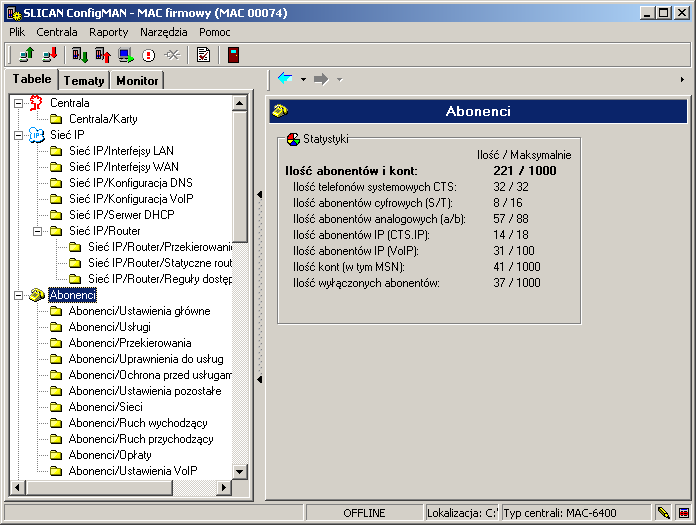Select Abonenci/Przekierowania tree item
696x525 pixels.
point(130,343)
